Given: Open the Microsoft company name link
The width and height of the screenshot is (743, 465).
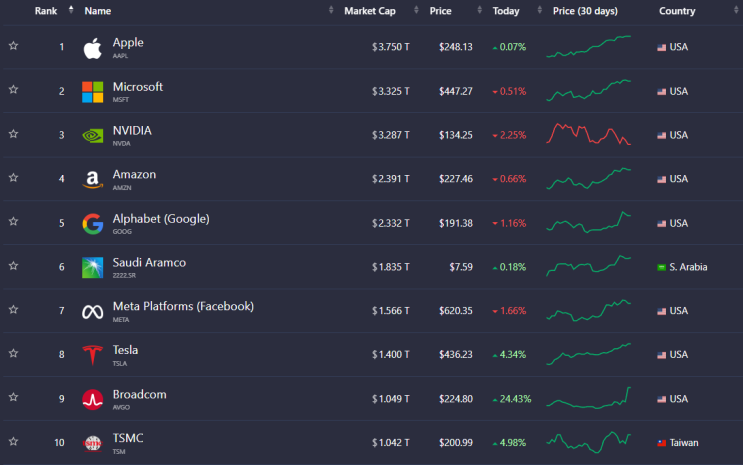Looking at the screenshot, I should coord(138,86).
